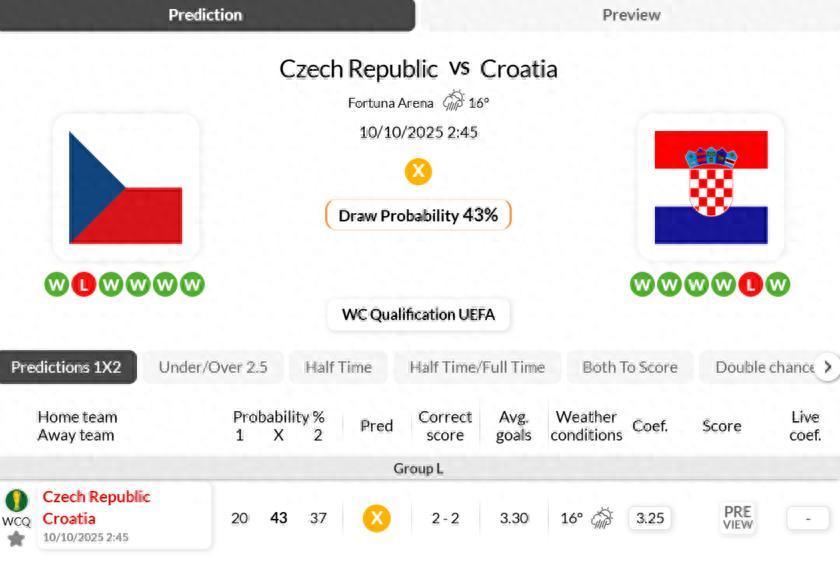840x564 pixels.
Task: Click the yellow X in the Pred column
Action: click(376, 518)
